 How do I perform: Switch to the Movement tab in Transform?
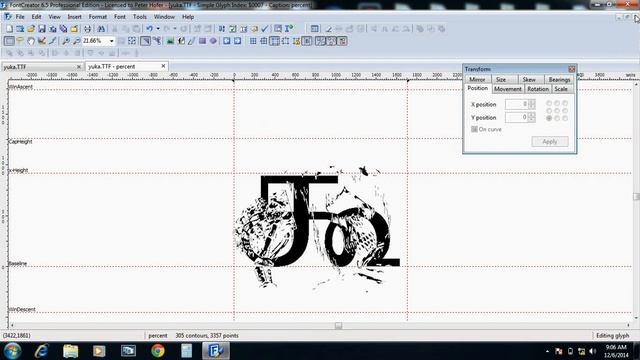click(x=508, y=89)
